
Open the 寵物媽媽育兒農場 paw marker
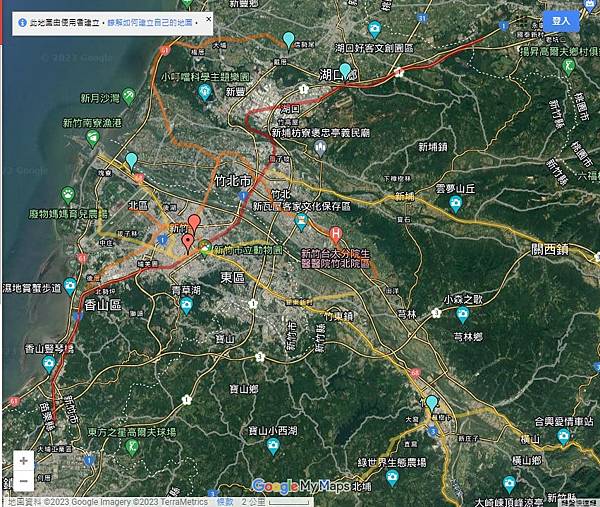coord(68,195)
